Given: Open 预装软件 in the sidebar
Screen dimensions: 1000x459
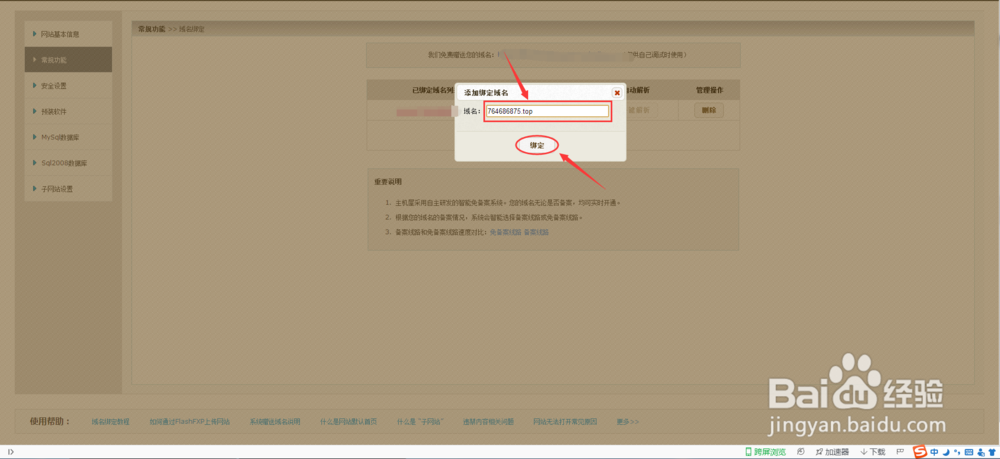Looking at the screenshot, I should pyautogui.click(x=68, y=112).
